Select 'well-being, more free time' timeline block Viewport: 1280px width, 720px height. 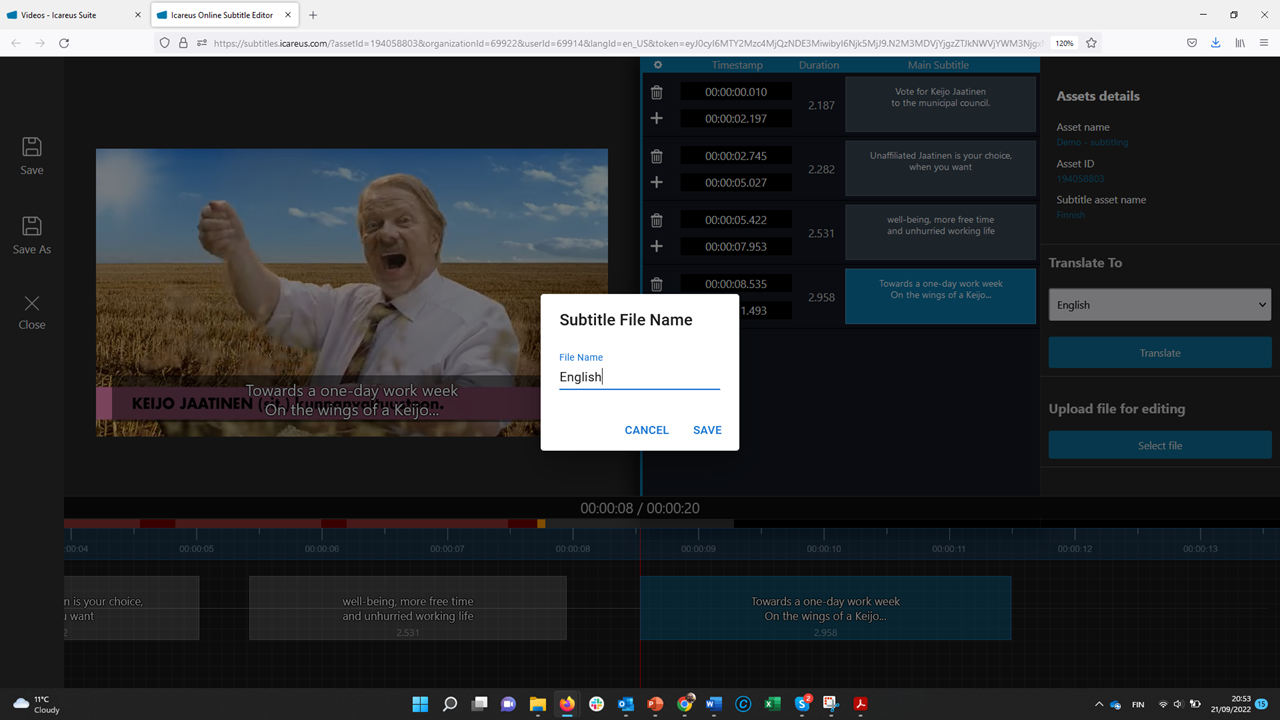[x=407, y=608]
